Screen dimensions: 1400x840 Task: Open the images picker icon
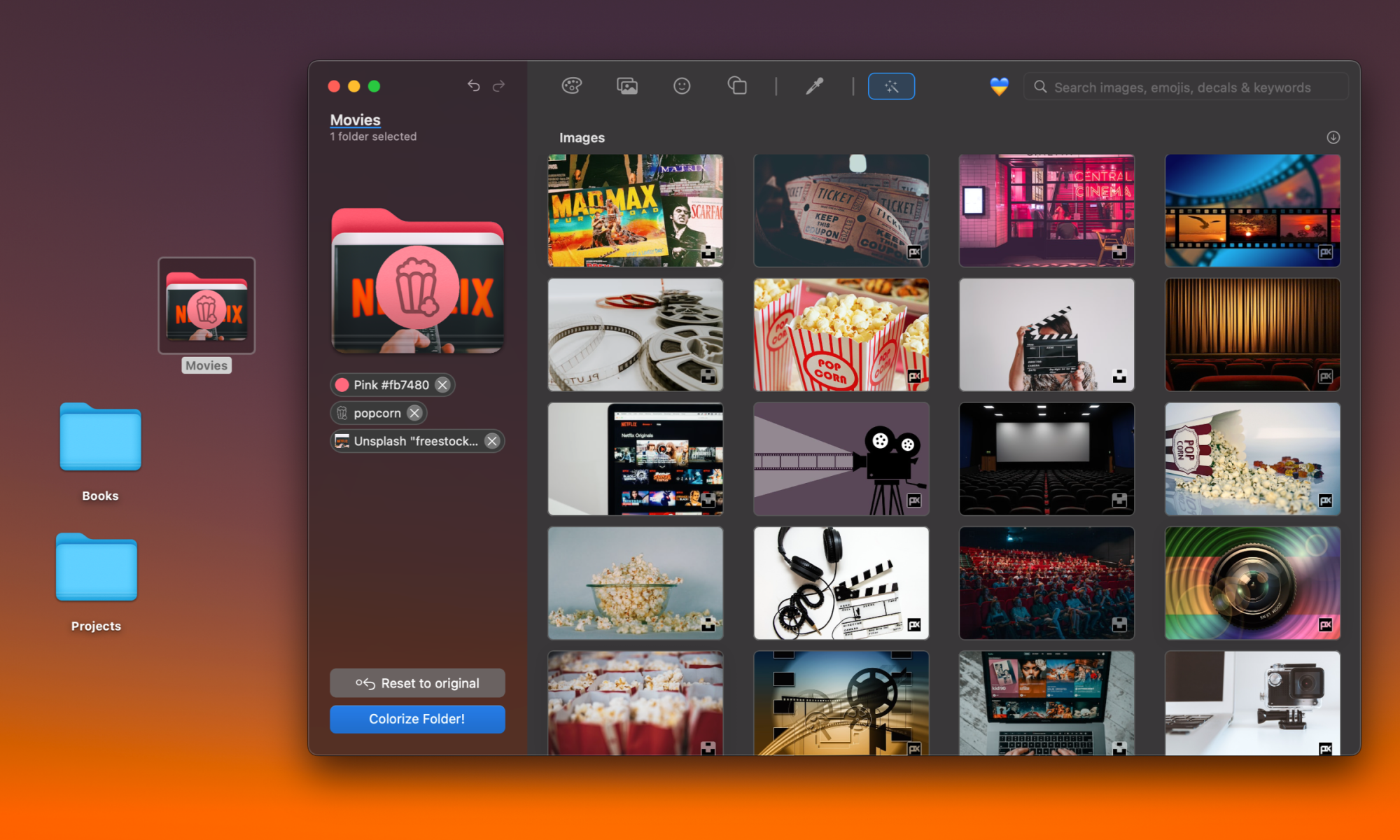[x=627, y=86]
